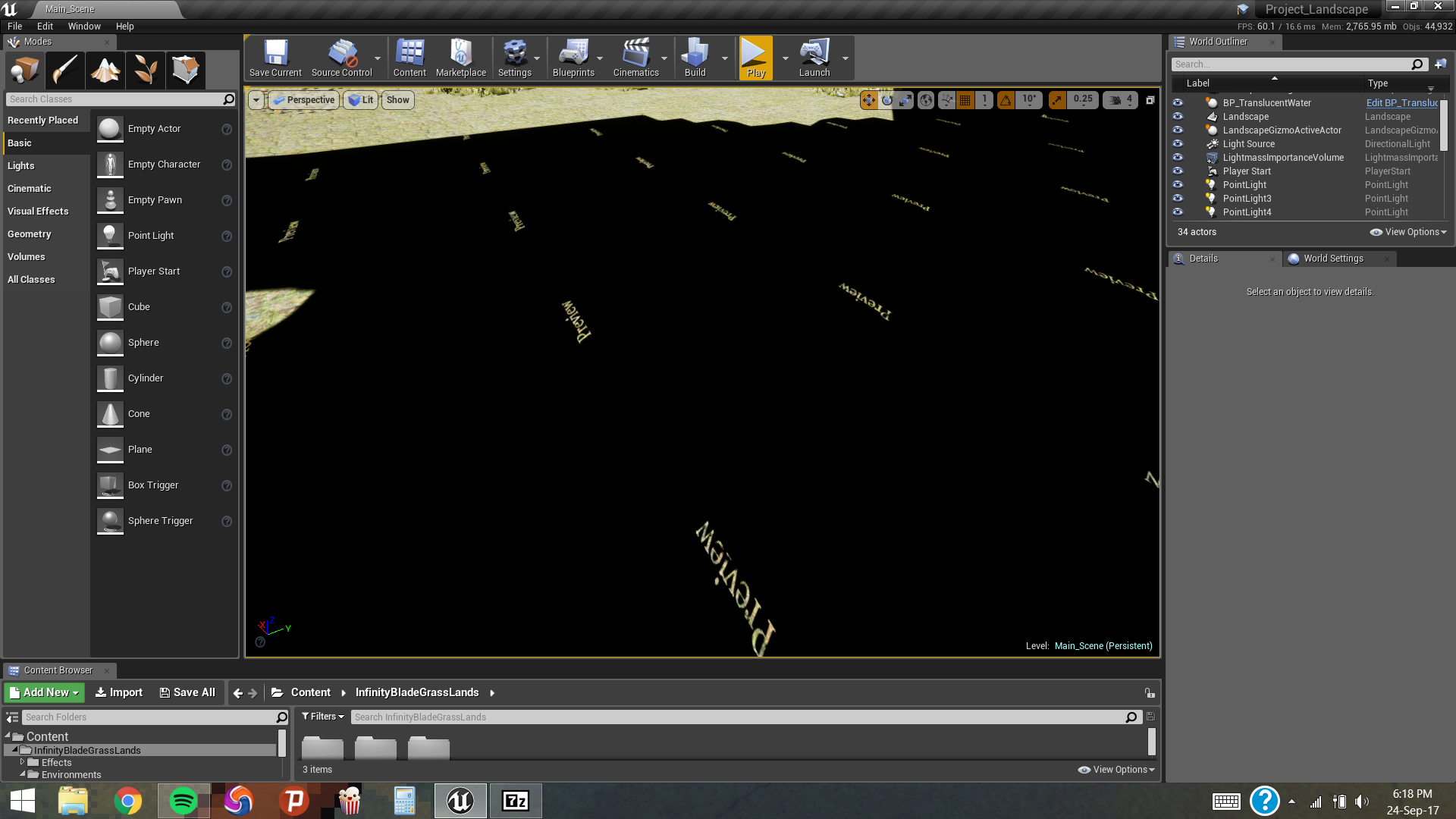Switch to the World Settings tab
The height and width of the screenshot is (819, 1456).
(1333, 259)
